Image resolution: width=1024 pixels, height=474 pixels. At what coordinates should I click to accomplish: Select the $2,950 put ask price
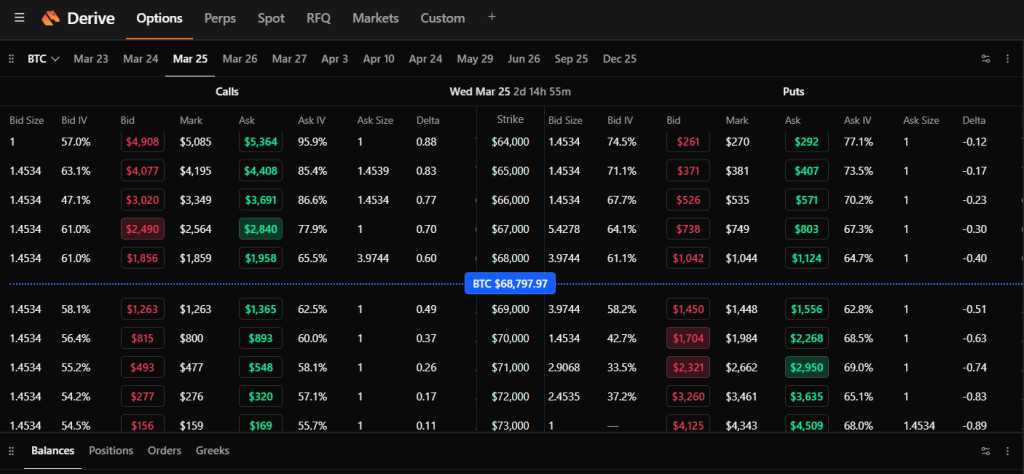[x=806, y=366]
